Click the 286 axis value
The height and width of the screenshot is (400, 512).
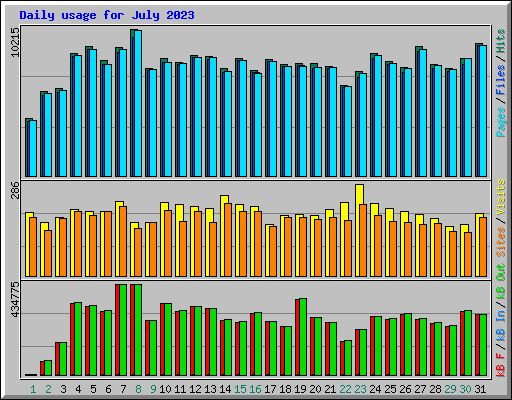[x=15, y=190]
